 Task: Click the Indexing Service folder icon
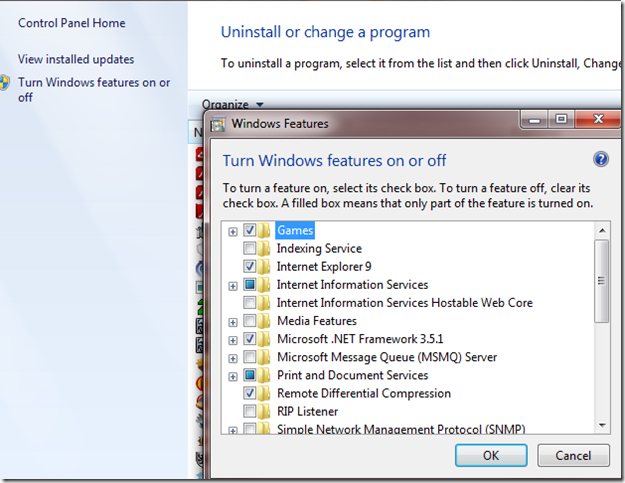click(264, 249)
